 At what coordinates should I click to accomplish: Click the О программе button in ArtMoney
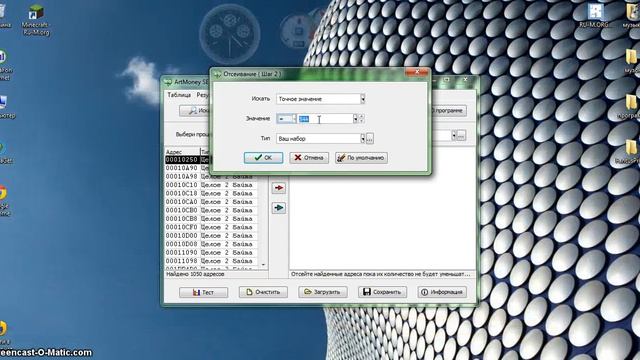pos(448,111)
